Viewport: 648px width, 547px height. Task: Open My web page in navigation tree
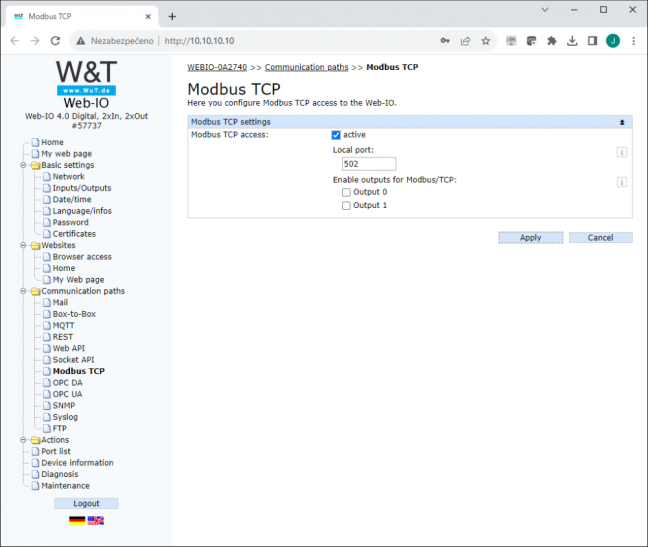click(67, 154)
